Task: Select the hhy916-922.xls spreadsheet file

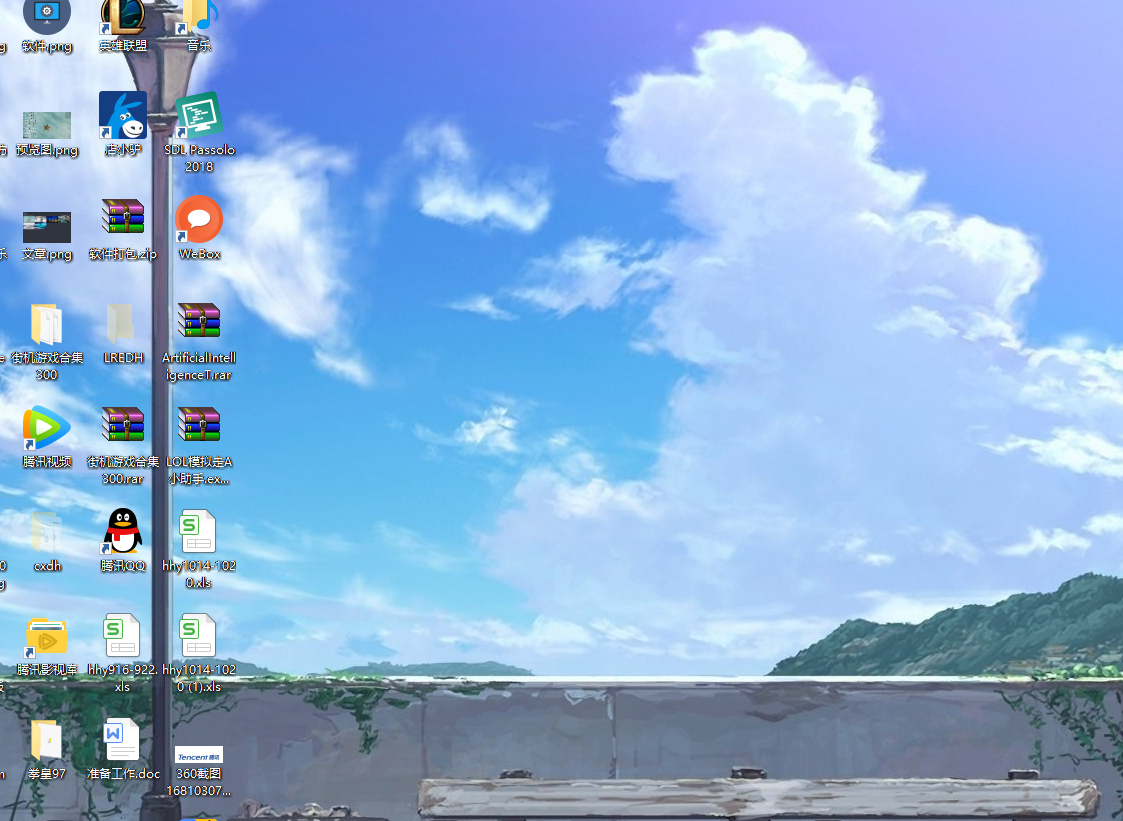Action: coord(123,636)
